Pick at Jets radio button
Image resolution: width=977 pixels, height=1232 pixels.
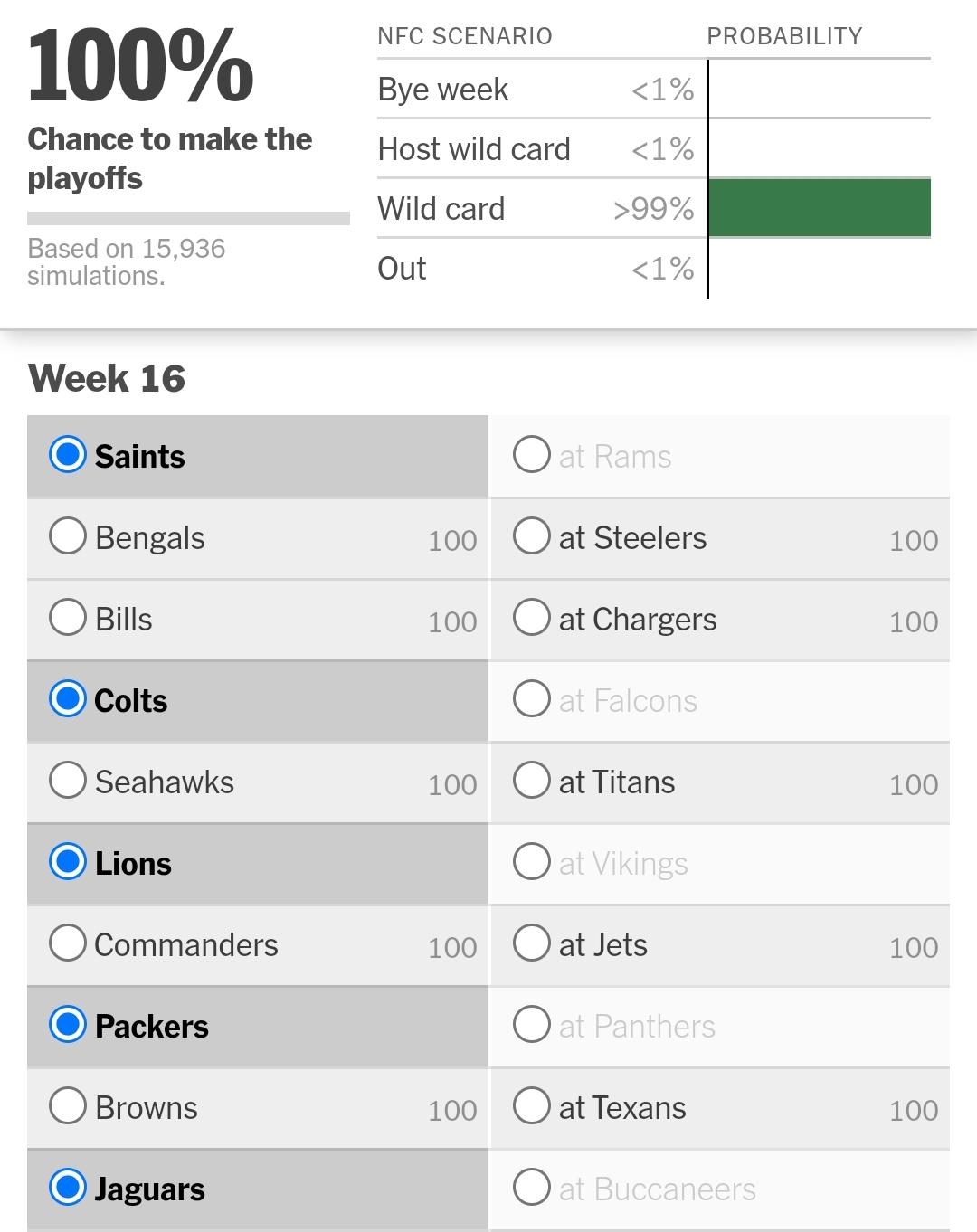[x=532, y=943]
